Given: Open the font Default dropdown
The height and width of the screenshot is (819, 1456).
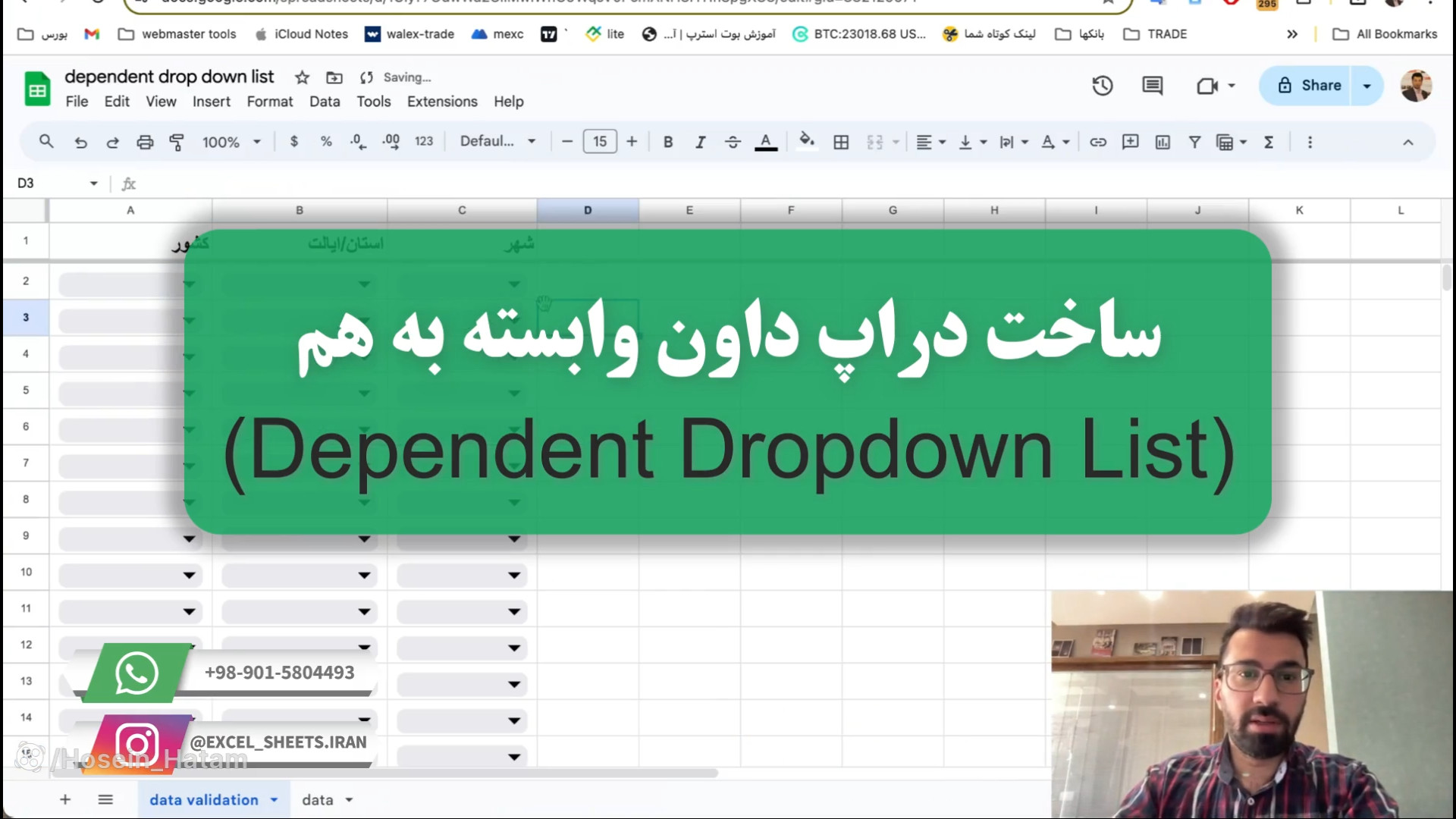Looking at the screenshot, I should click(497, 142).
